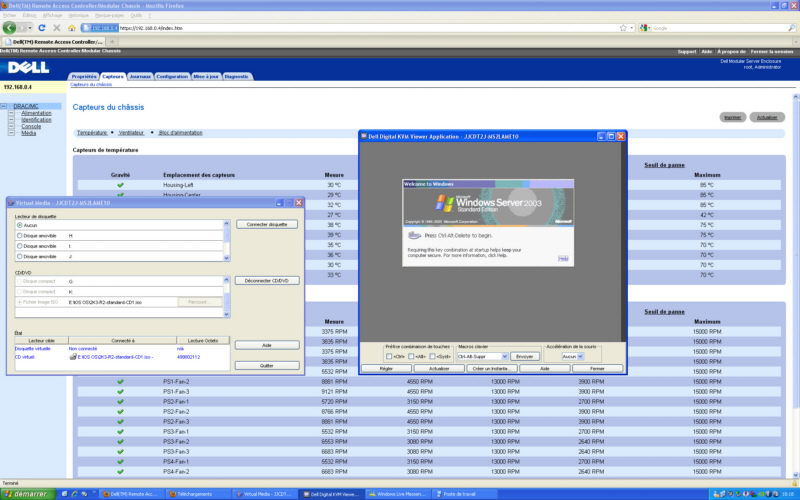Jump to Bloc d'alimentation section link
800x500 pixels.
coord(181,133)
